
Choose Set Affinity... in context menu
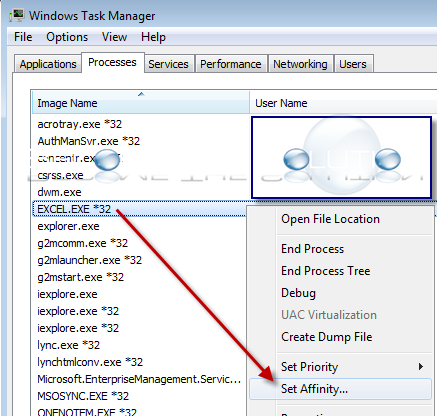340,389
